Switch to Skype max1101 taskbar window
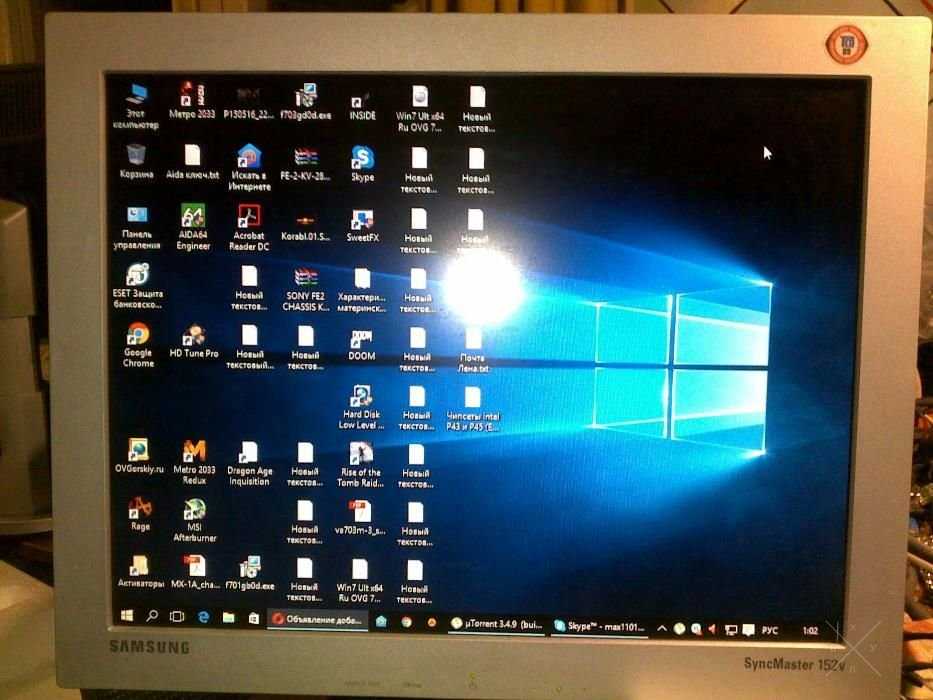933x700 pixels. click(599, 626)
